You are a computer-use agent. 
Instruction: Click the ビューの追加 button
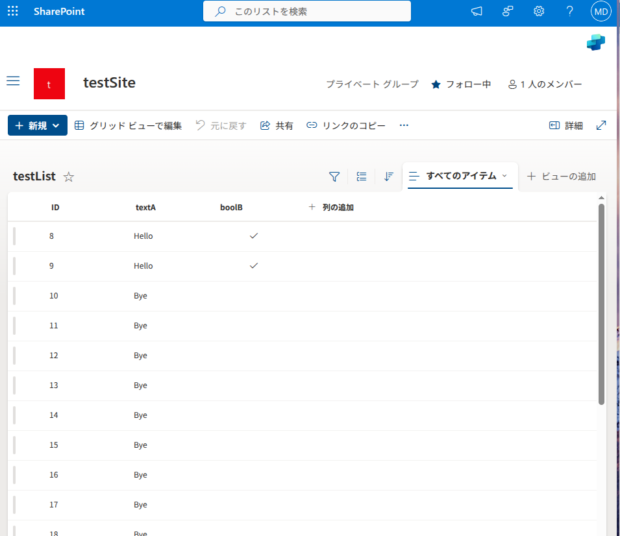pyautogui.click(x=561, y=177)
